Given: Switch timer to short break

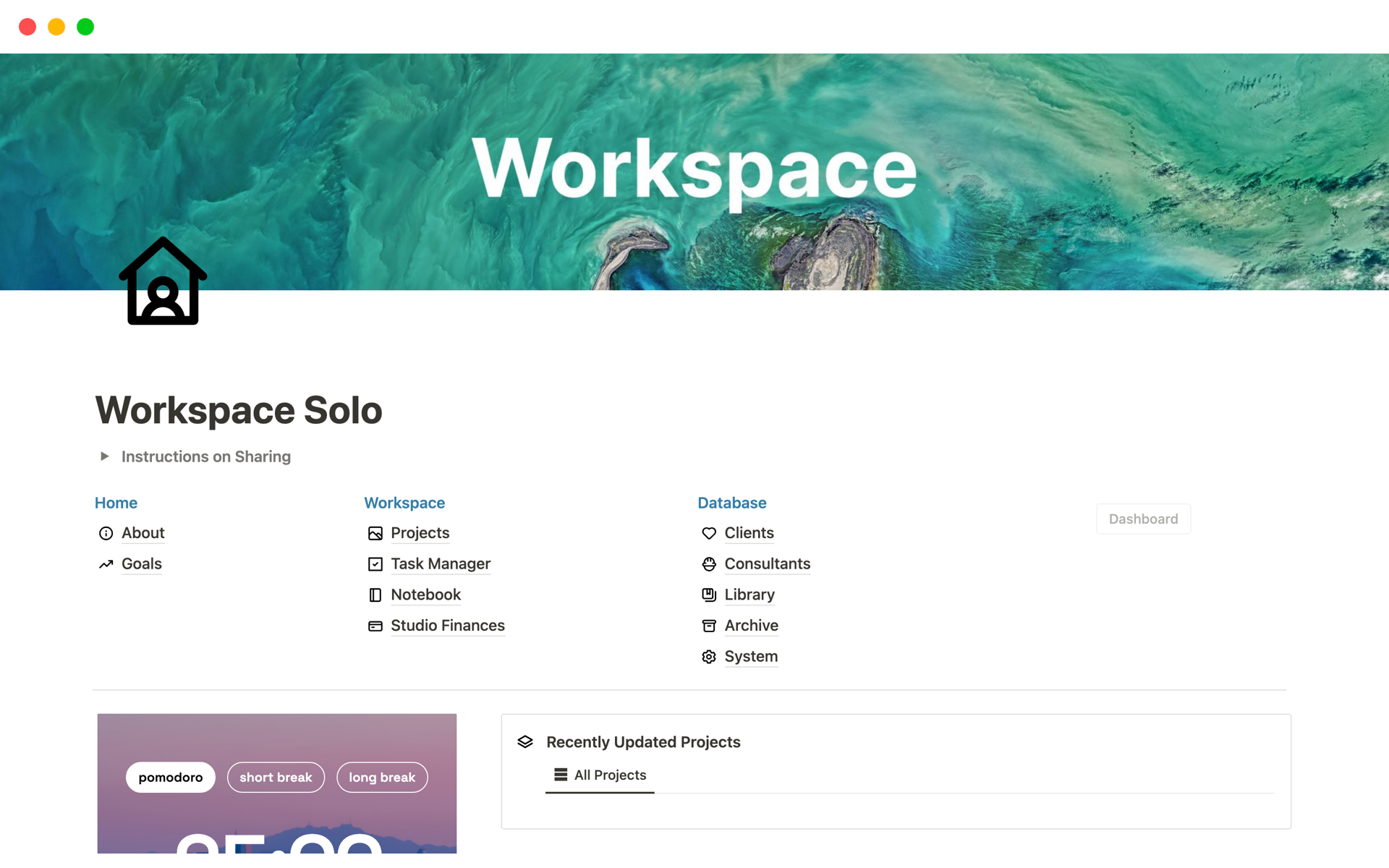Looking at the screenshot, I should (276, 778).
